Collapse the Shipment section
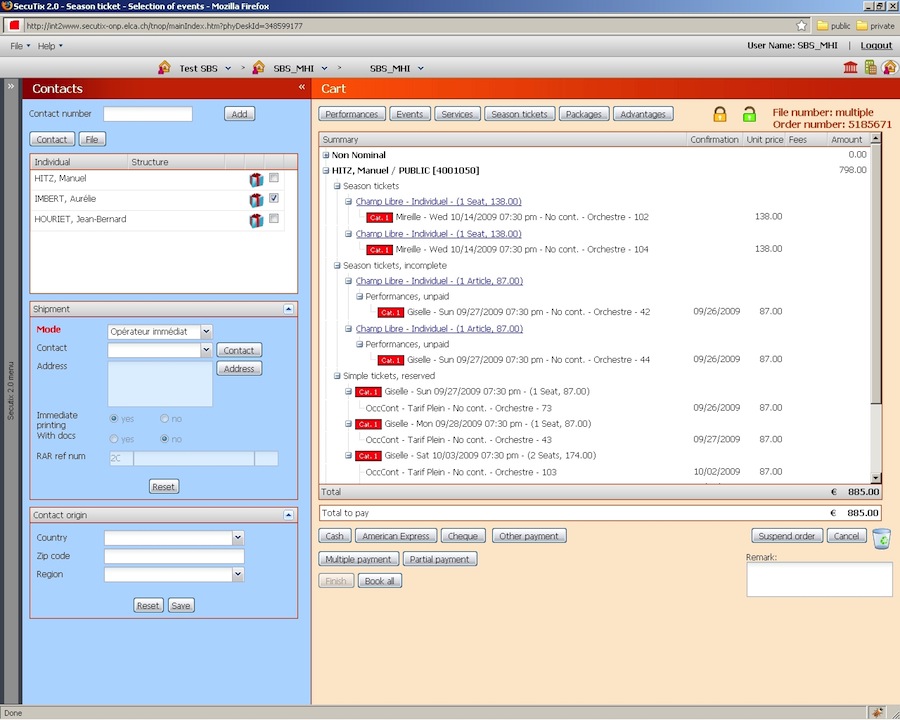Screen dimensions: 900x720 point(288,309)
